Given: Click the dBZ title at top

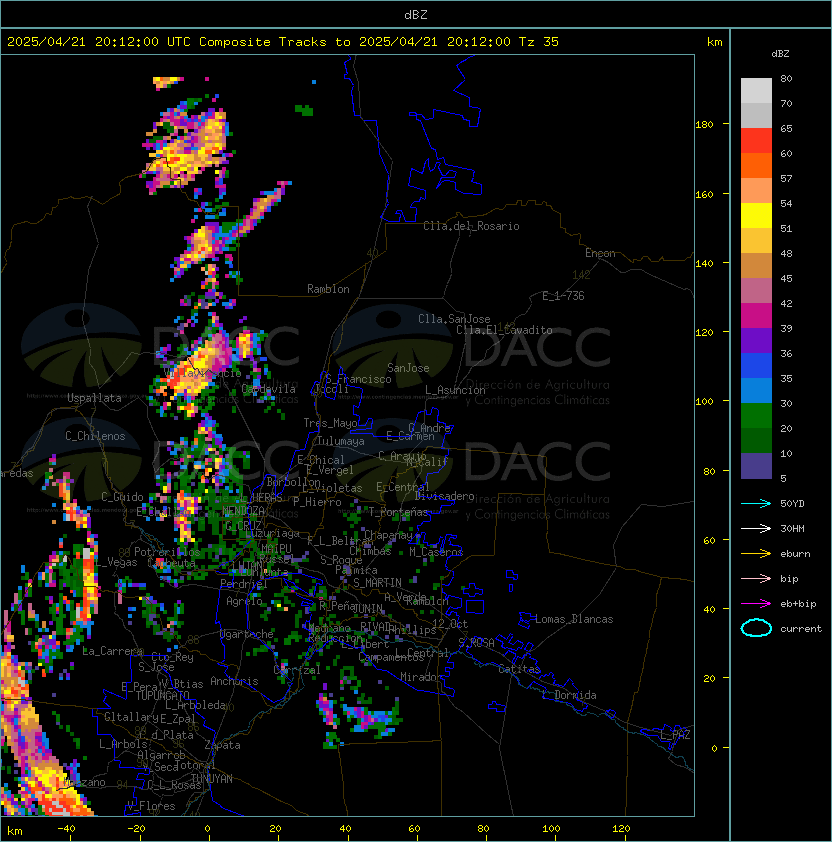Looking at the screenshot, I should pos(416,14).
